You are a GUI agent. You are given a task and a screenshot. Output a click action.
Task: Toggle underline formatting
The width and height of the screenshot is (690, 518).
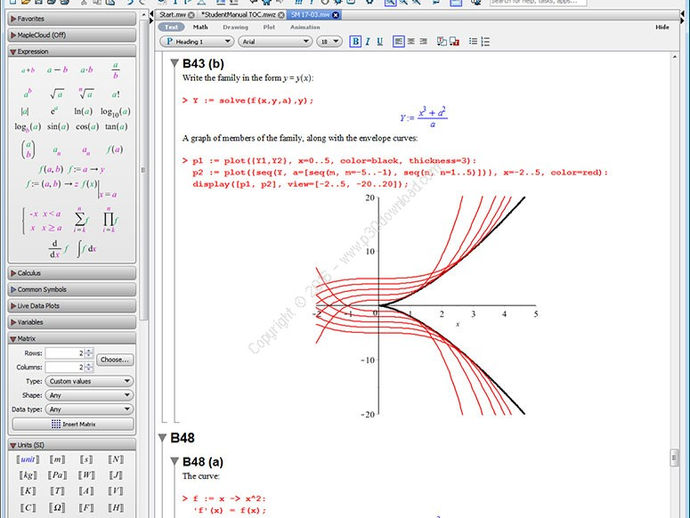380,41
